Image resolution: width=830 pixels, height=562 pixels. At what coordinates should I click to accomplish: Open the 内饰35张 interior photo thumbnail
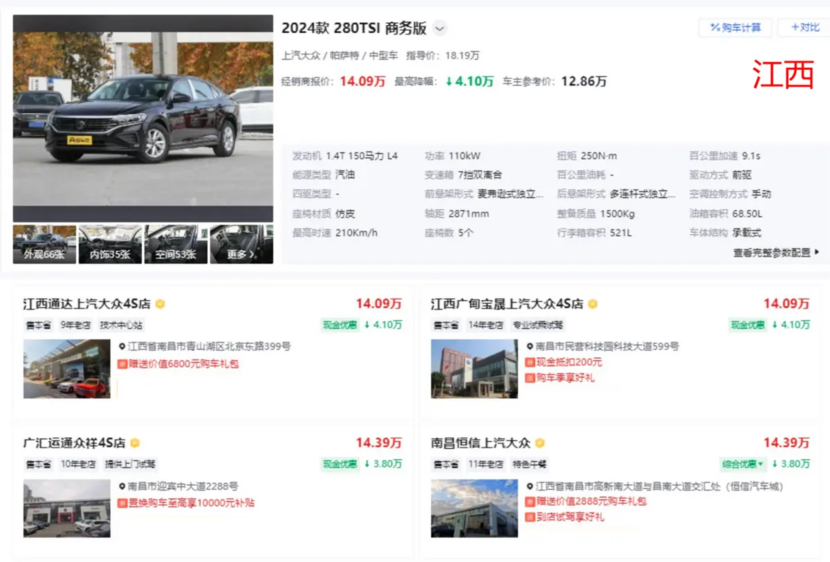coord(110,244)
